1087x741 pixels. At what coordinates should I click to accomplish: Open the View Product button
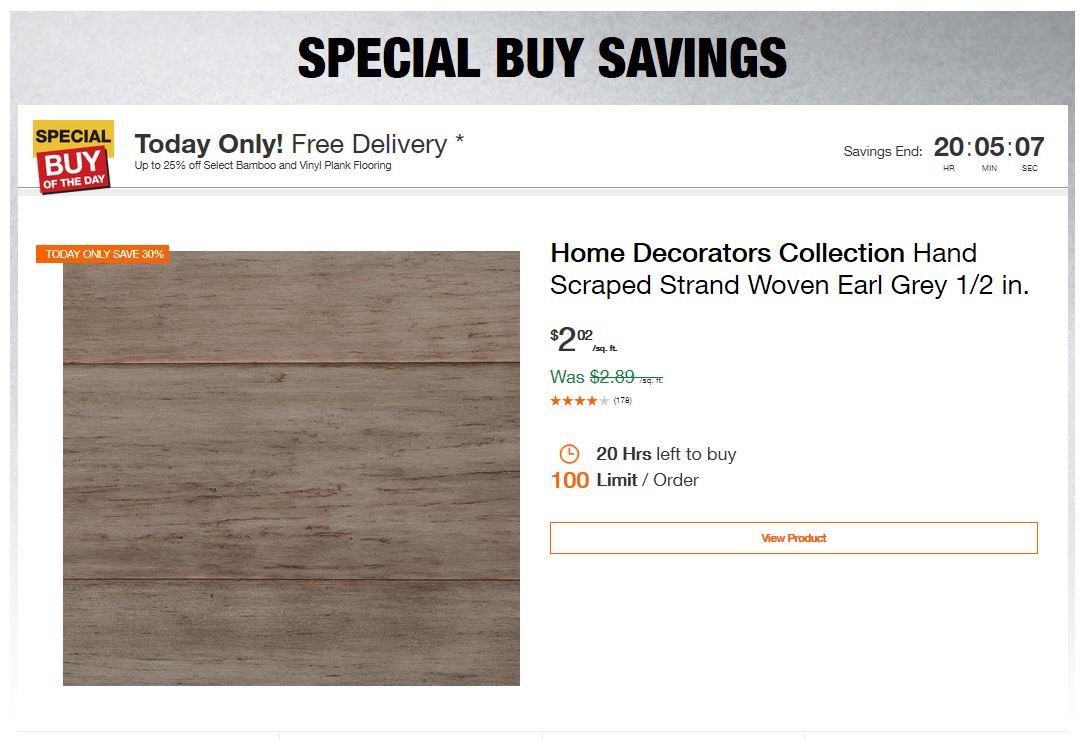click(x=793, y=538)
